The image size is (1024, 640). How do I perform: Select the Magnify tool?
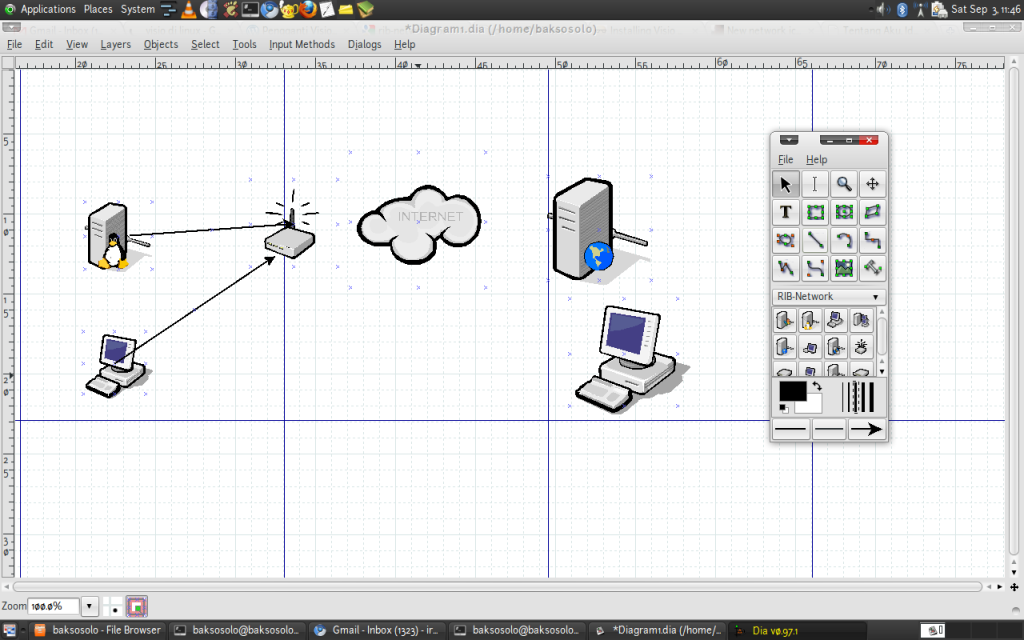pyautogui.click(x=844, y=184)
